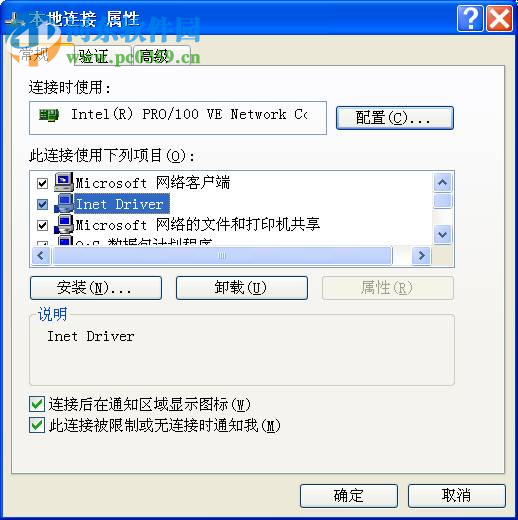Switch to the 验证 tab

coord(102,56)
